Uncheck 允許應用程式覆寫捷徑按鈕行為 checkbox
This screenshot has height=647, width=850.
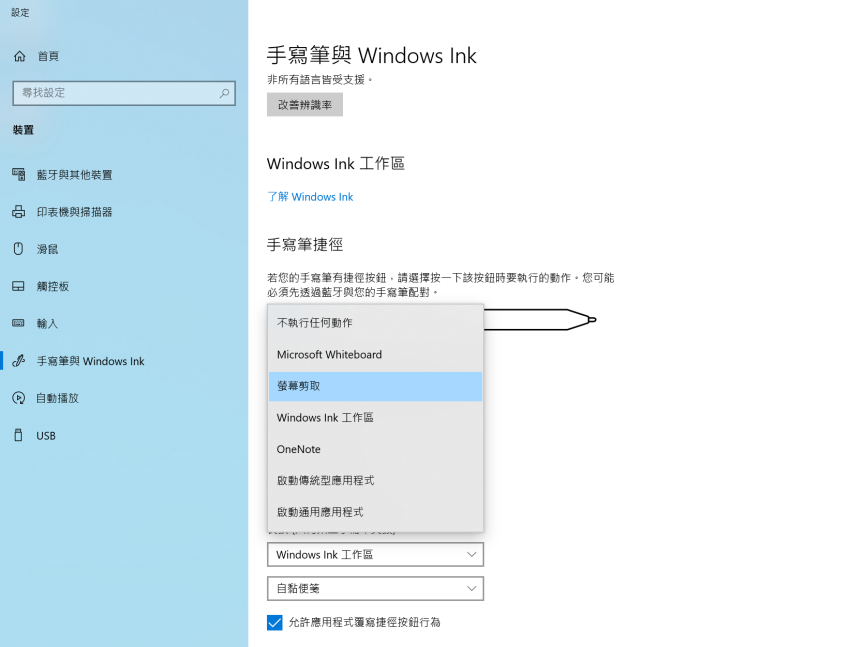click(275, 622)
